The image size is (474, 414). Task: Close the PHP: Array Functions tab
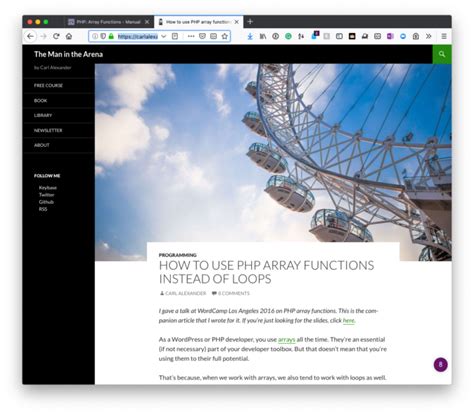147,22
